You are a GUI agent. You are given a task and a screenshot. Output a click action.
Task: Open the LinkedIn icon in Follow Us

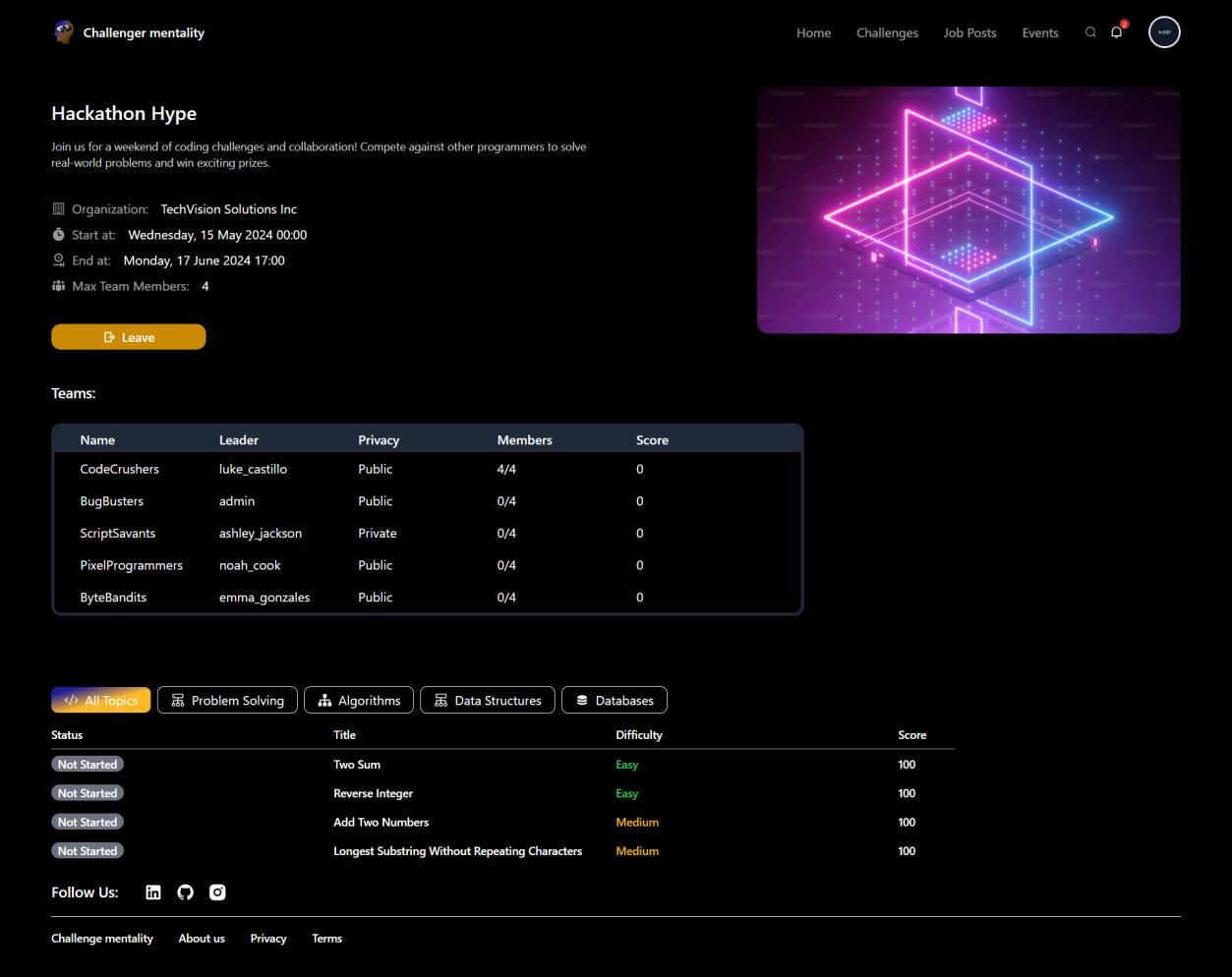[x=153, y=892]
